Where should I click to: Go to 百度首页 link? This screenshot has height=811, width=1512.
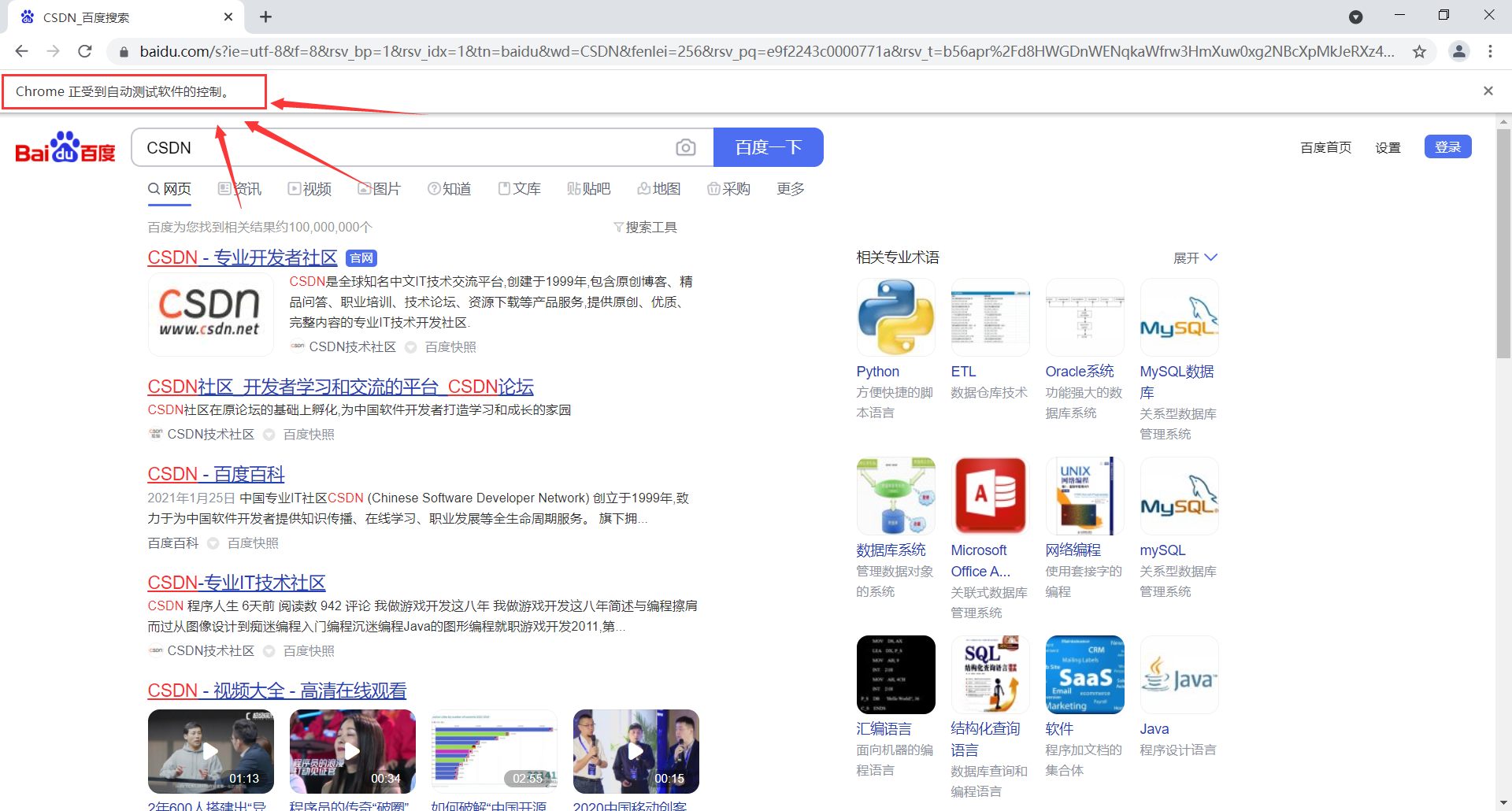click(x=1325, y=147)
